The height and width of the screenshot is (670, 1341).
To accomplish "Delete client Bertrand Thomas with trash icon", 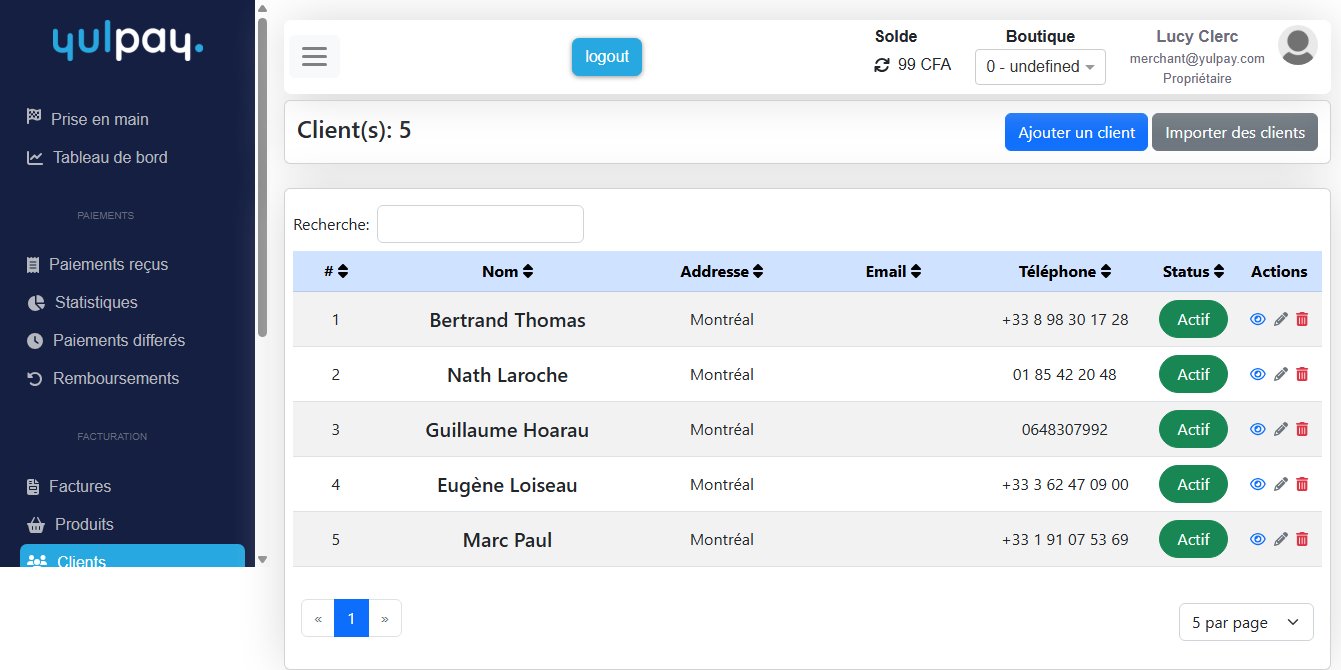I will [1302, 319].
